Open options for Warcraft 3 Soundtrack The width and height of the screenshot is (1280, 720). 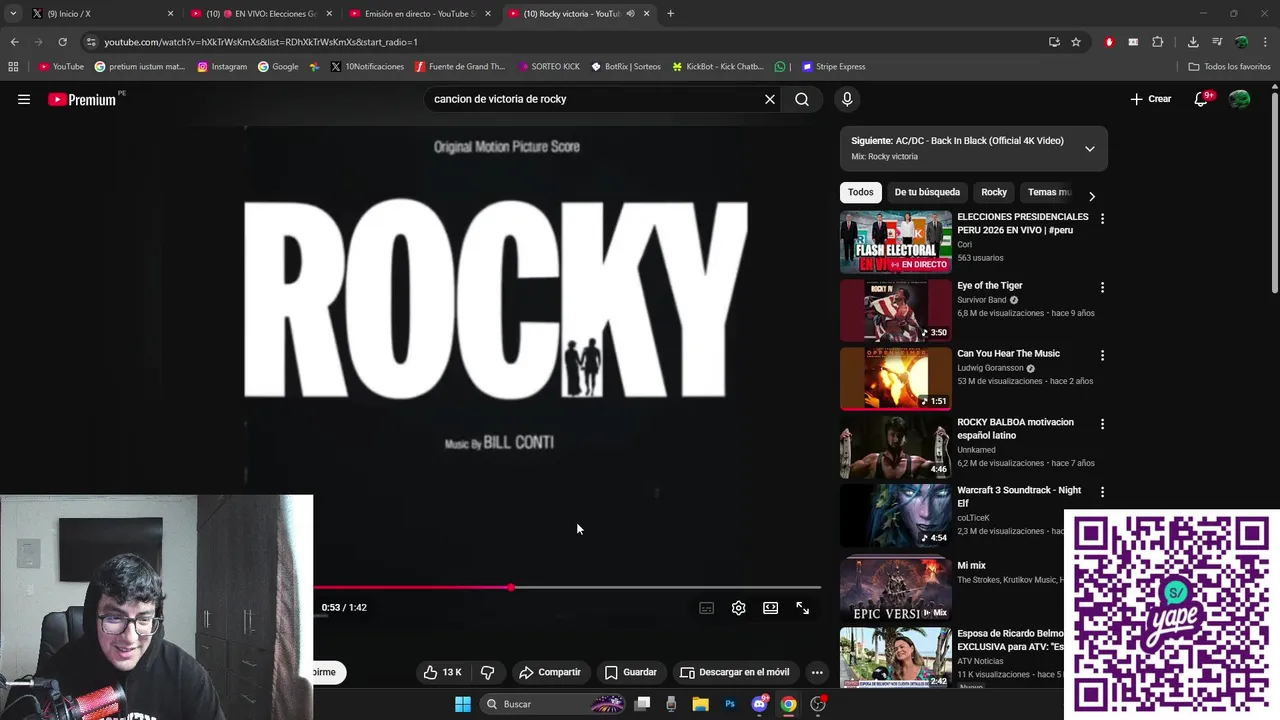pyautogui.click(x=1102, y=492)
